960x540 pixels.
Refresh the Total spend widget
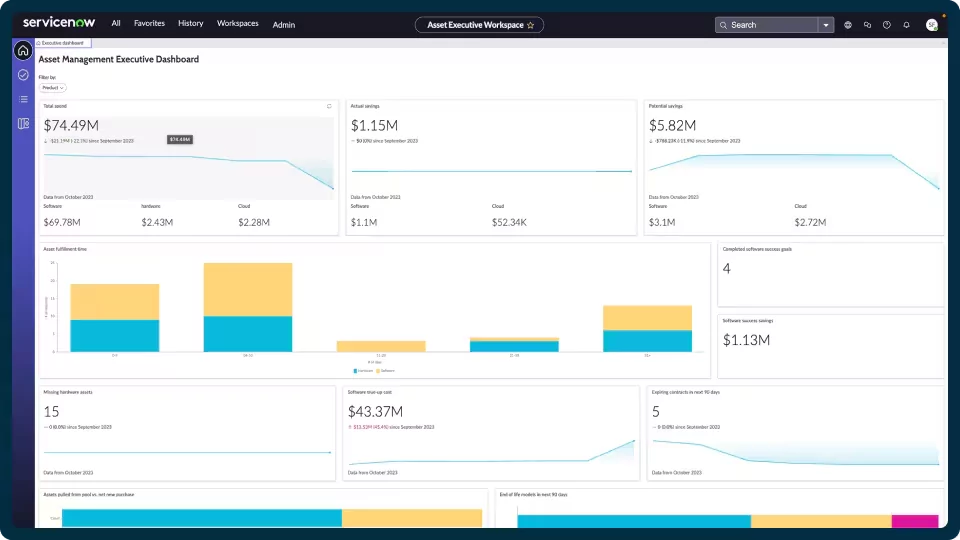coord(329,106)
